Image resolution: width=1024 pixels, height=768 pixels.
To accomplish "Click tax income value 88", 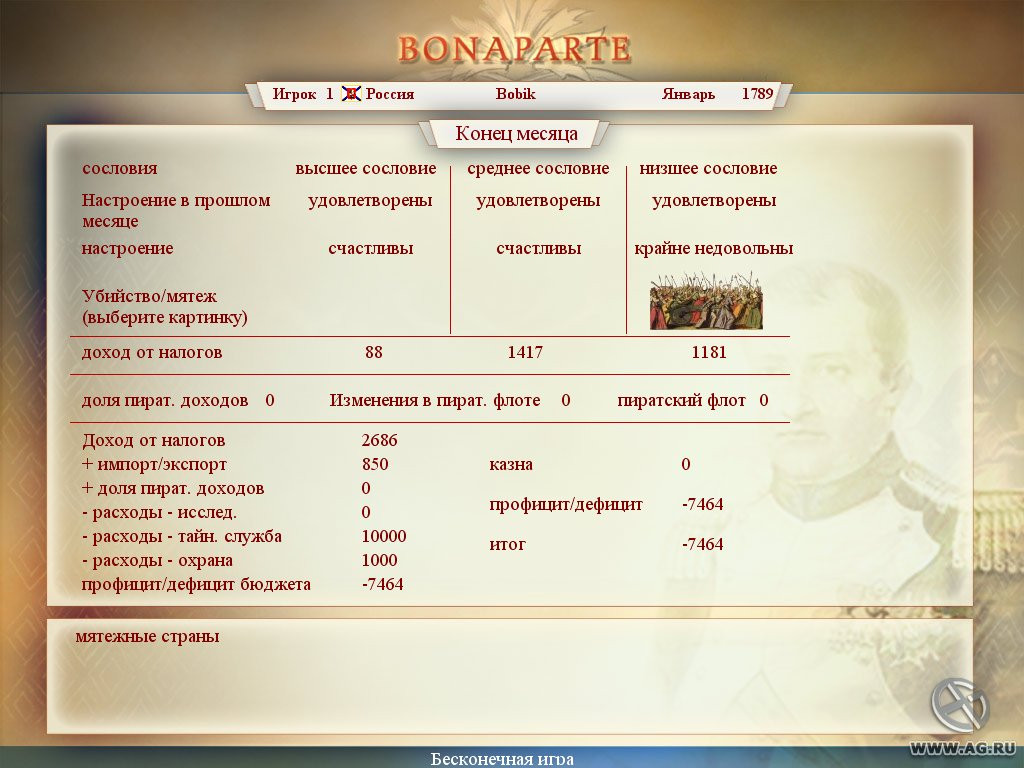I will (x=374, y=353).
